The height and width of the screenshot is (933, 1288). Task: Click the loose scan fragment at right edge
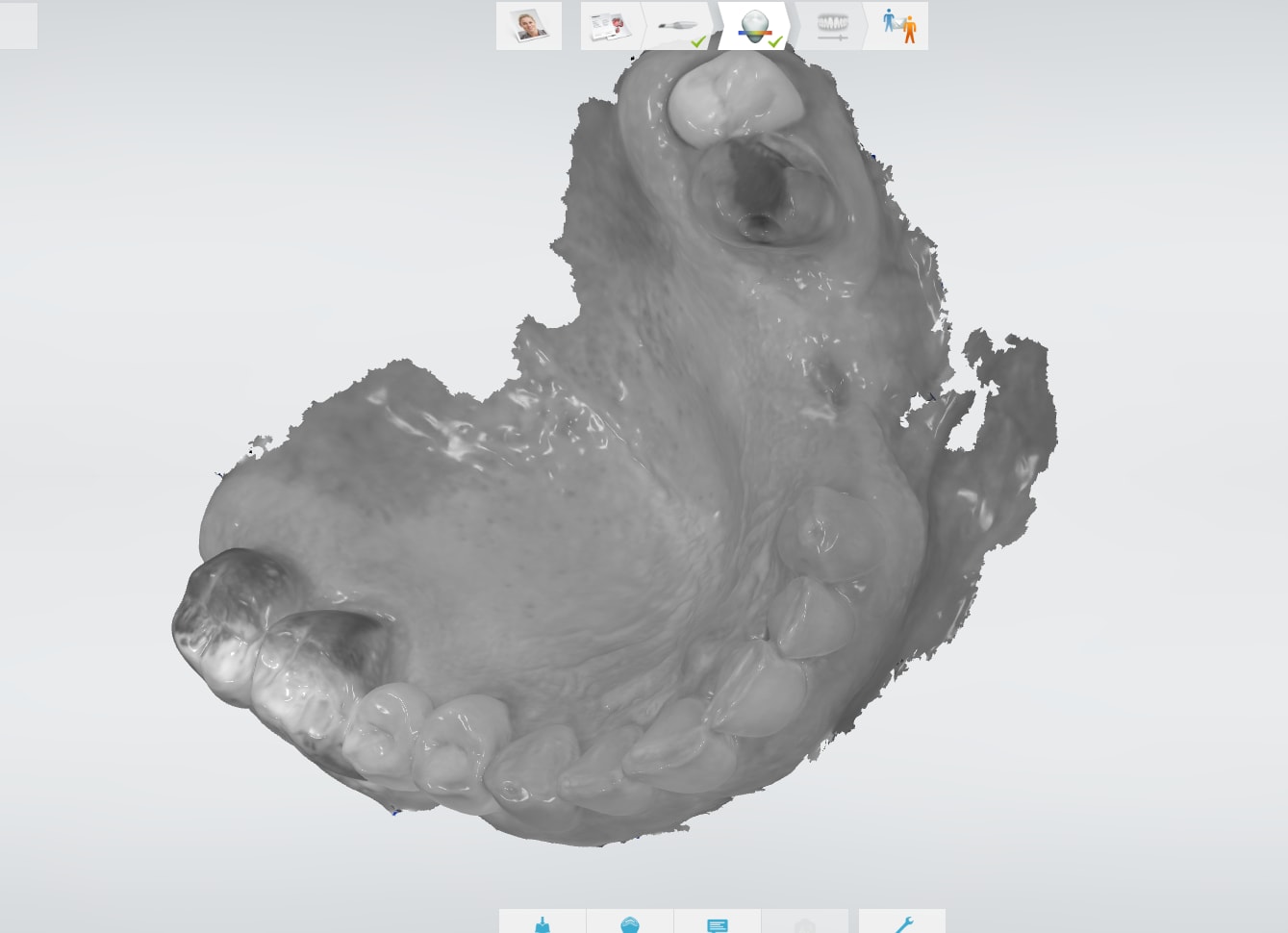pyautogui.click(x=1010, y=385)
